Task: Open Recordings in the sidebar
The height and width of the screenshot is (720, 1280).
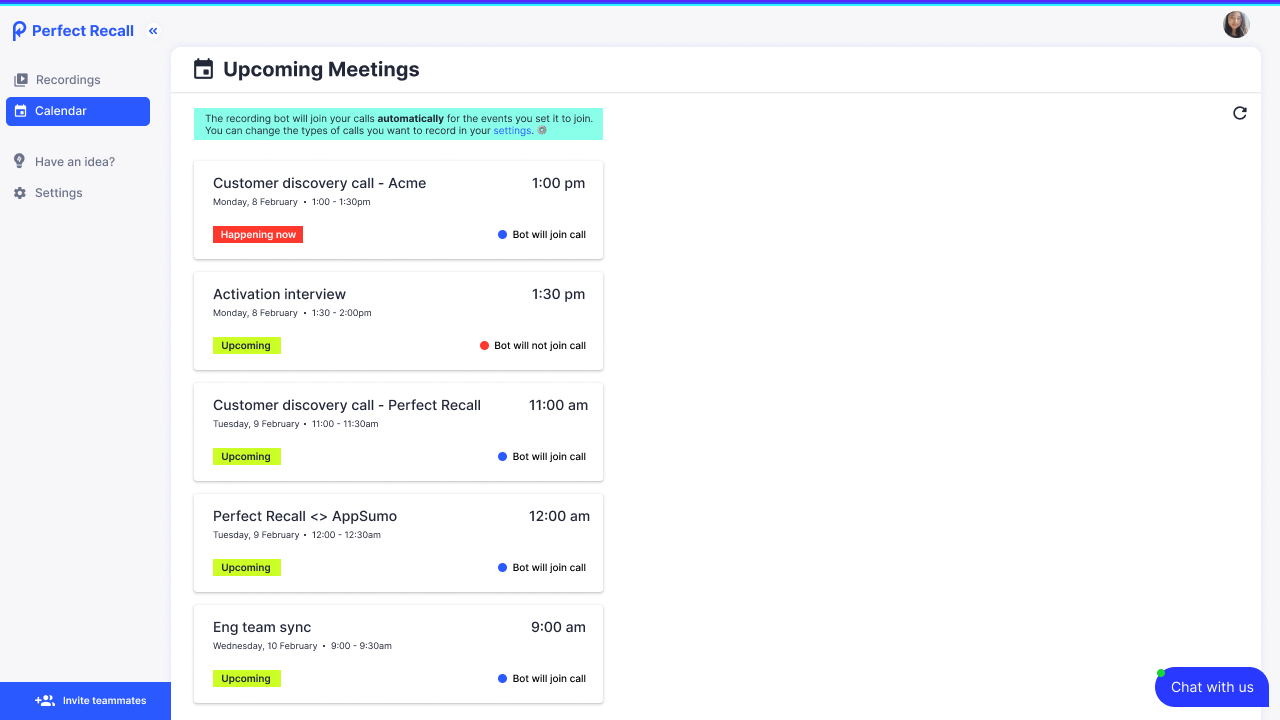Action: point(68,80)
